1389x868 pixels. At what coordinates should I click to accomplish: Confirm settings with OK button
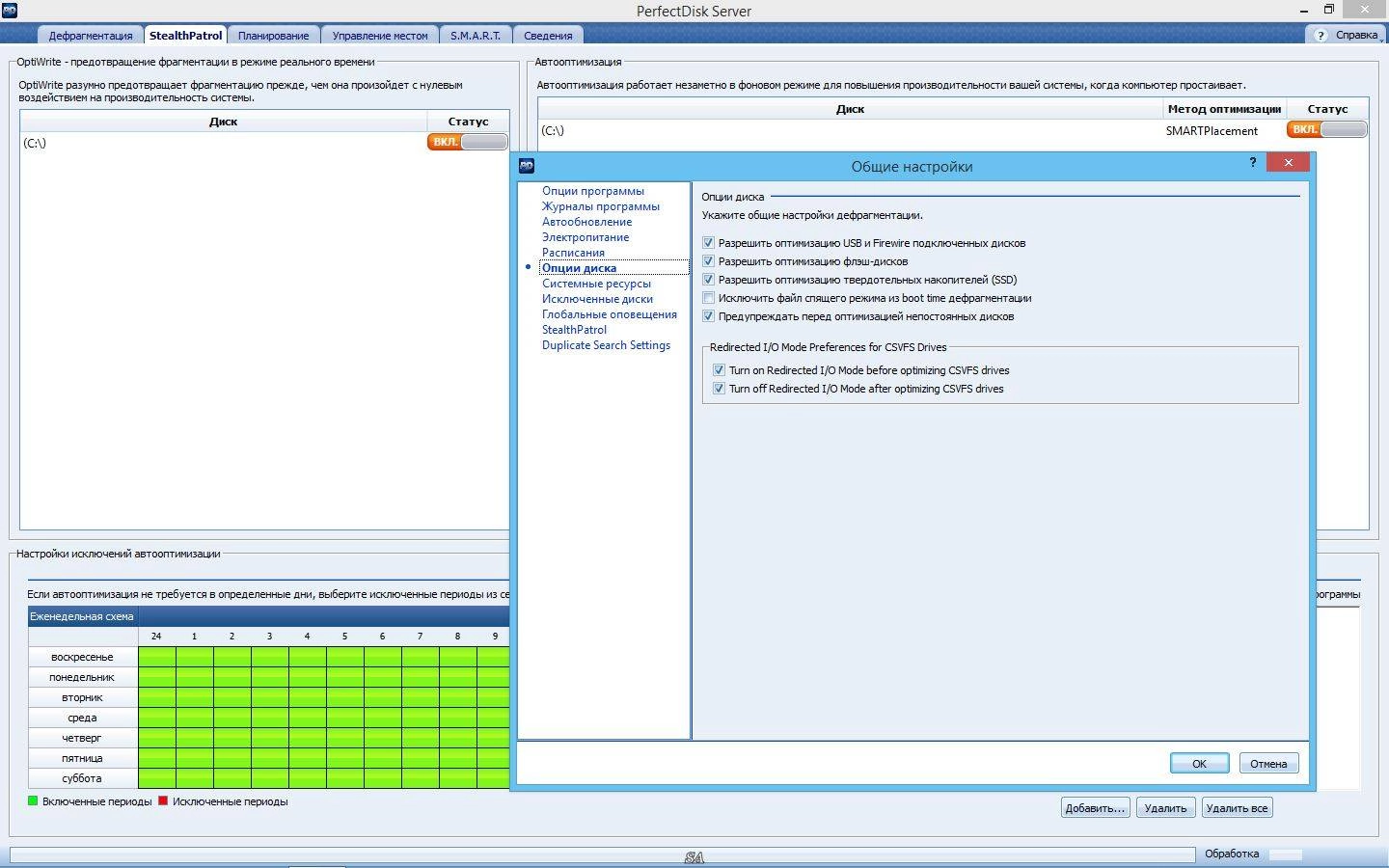coord(1199,763)
